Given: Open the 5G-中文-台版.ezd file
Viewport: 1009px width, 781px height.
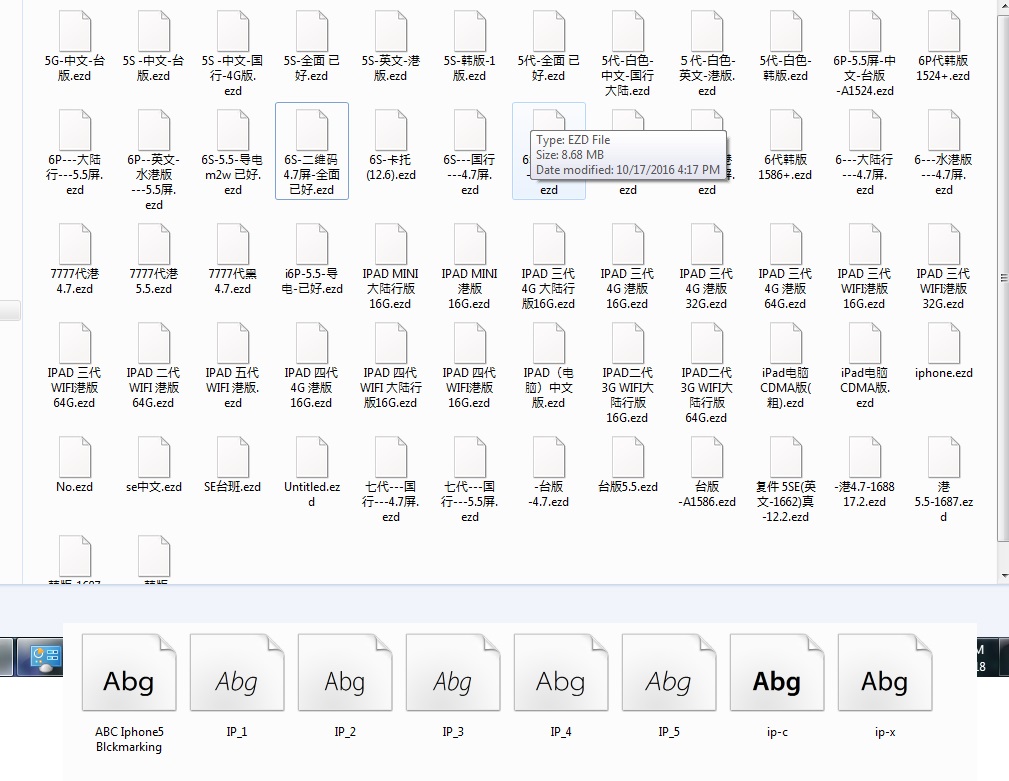Looking at the screenshot, I should point(75,33).
